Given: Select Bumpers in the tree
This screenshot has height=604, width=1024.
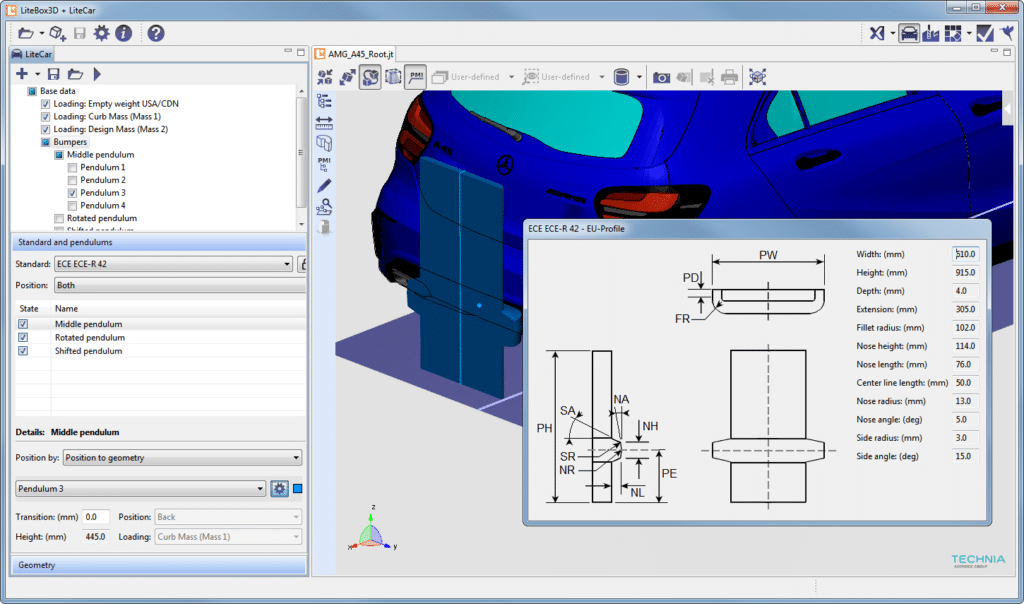Looking at the screenshot, I should click(70, 142).
